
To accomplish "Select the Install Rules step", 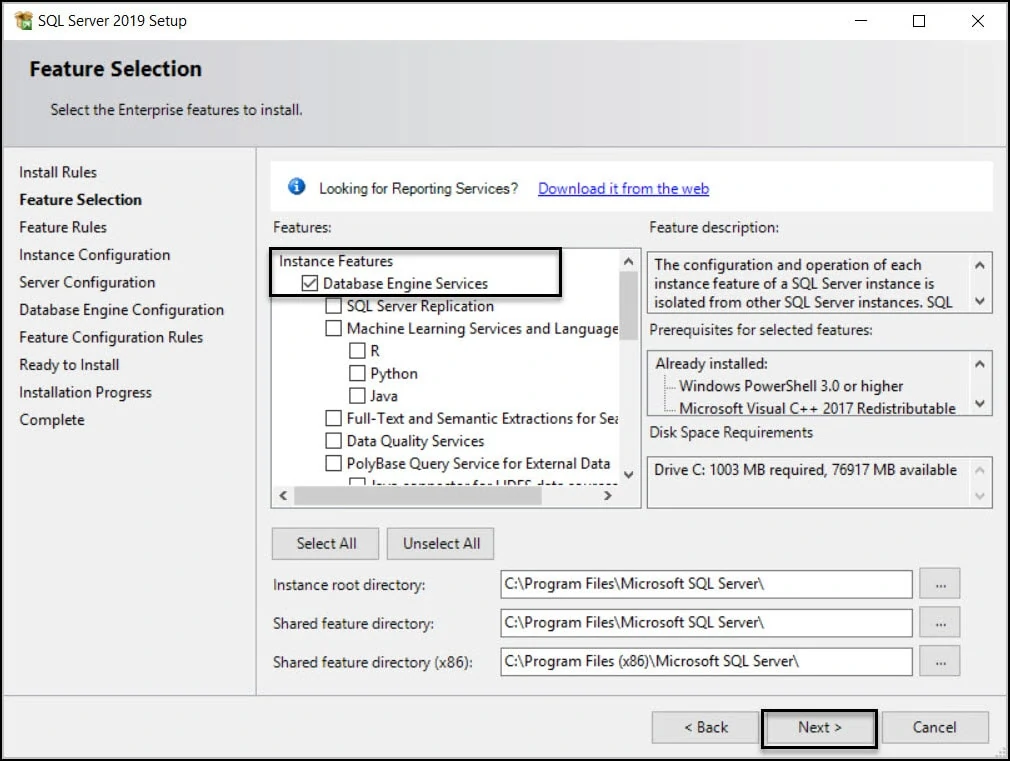I will [x=58, y=172].
